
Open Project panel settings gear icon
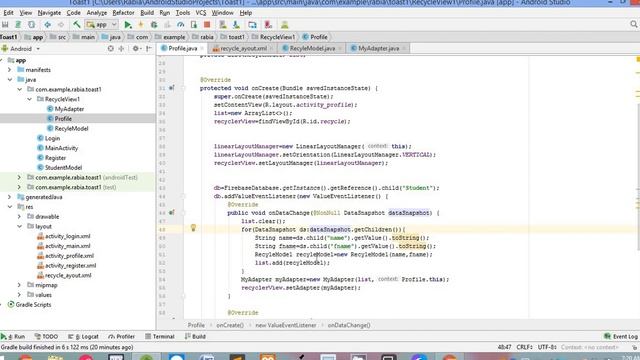[136, 49]
